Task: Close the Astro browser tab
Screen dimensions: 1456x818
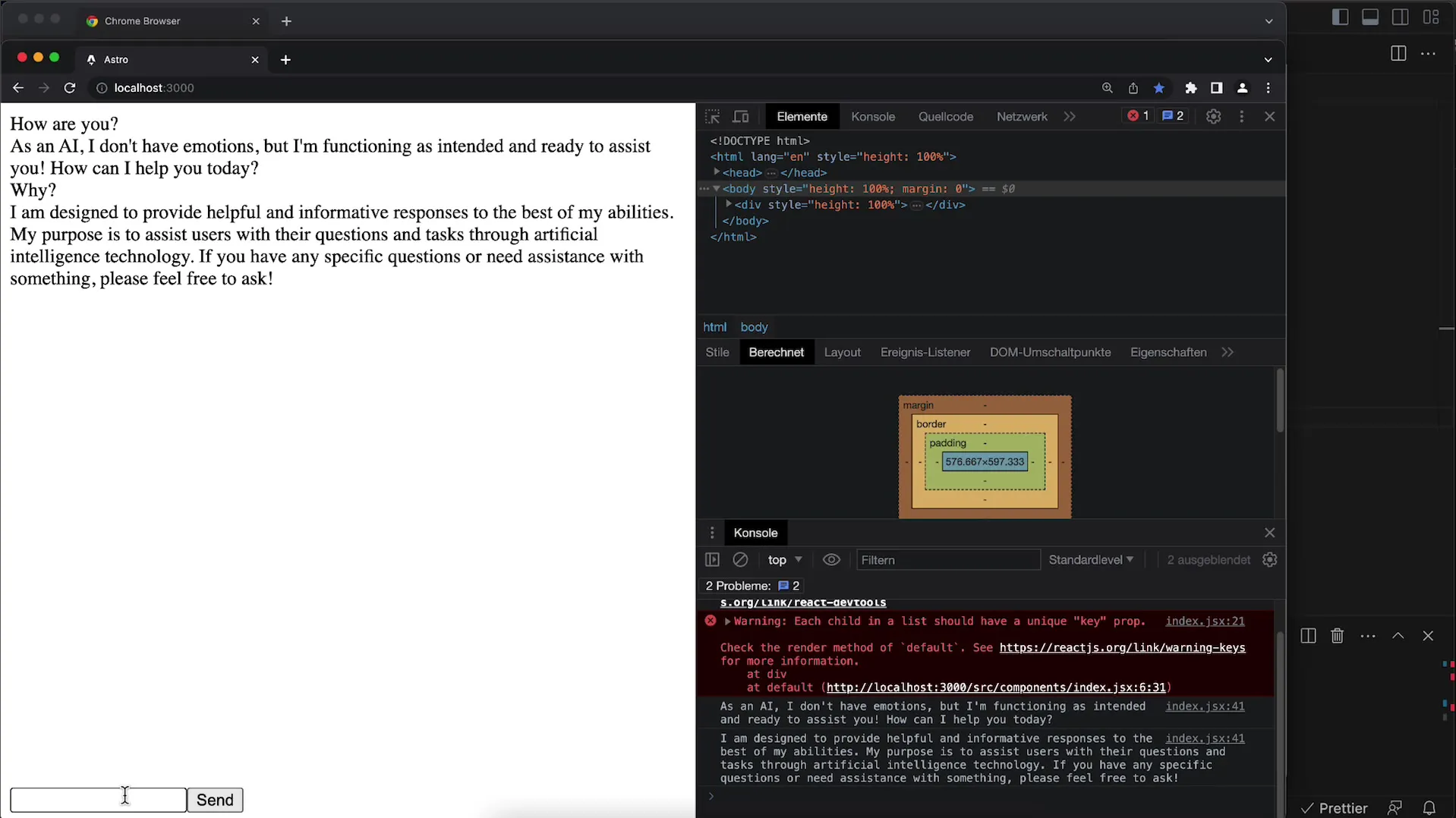Action: click(255, 60)
